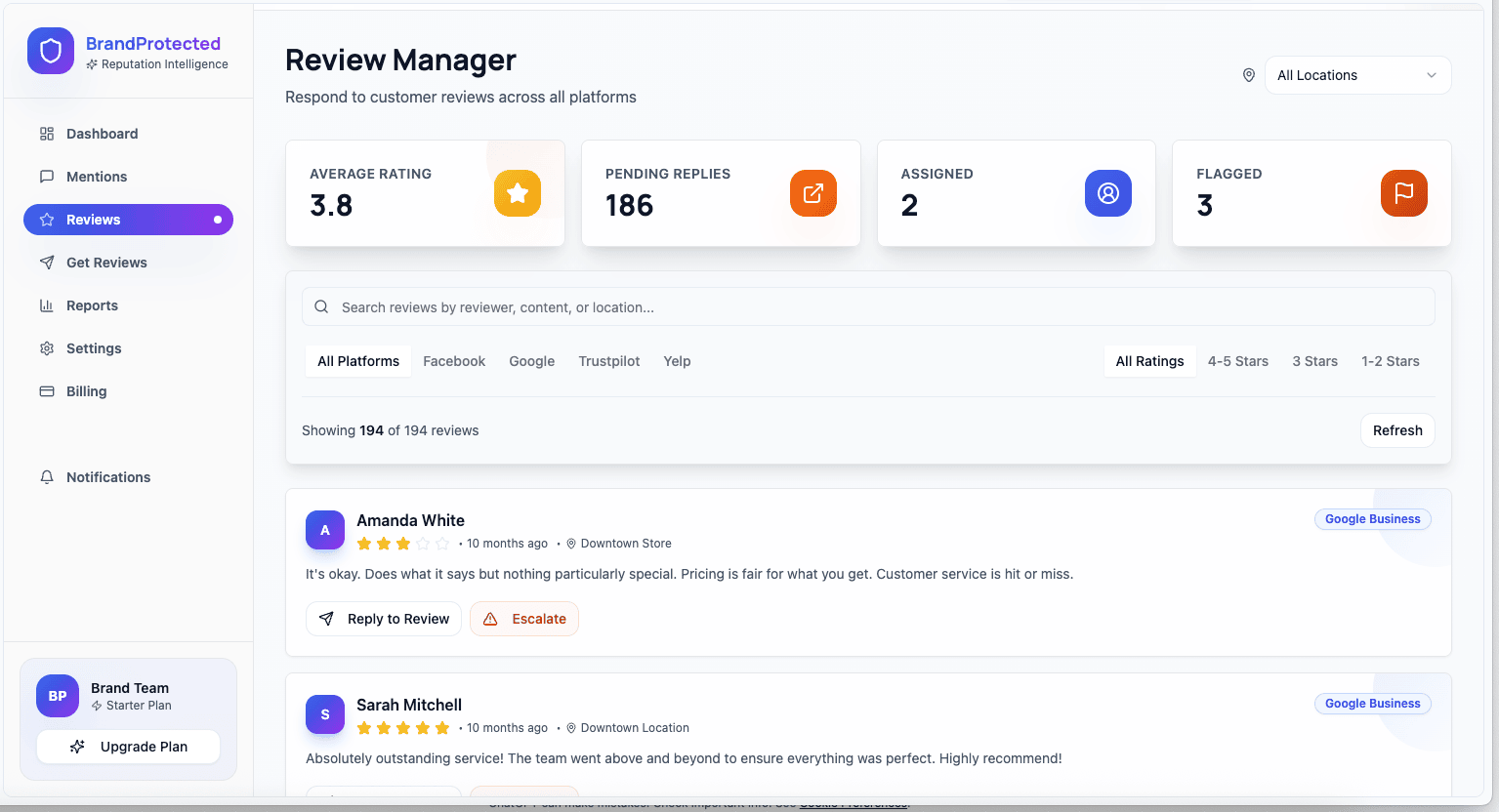Filter reviews by 4-5 Stars
Viewport: 1499px width, 812px height.
click(x=1237, y=361)
